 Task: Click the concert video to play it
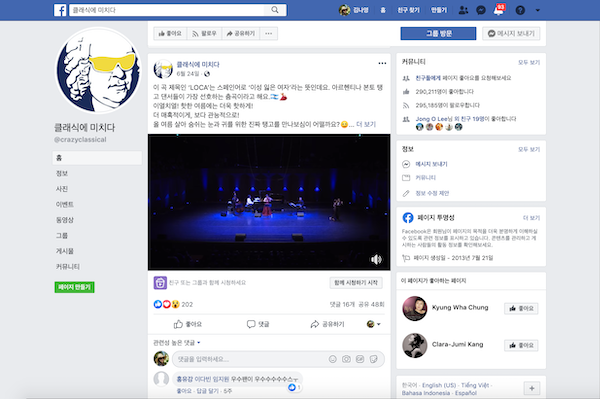[x=269, y=202]
